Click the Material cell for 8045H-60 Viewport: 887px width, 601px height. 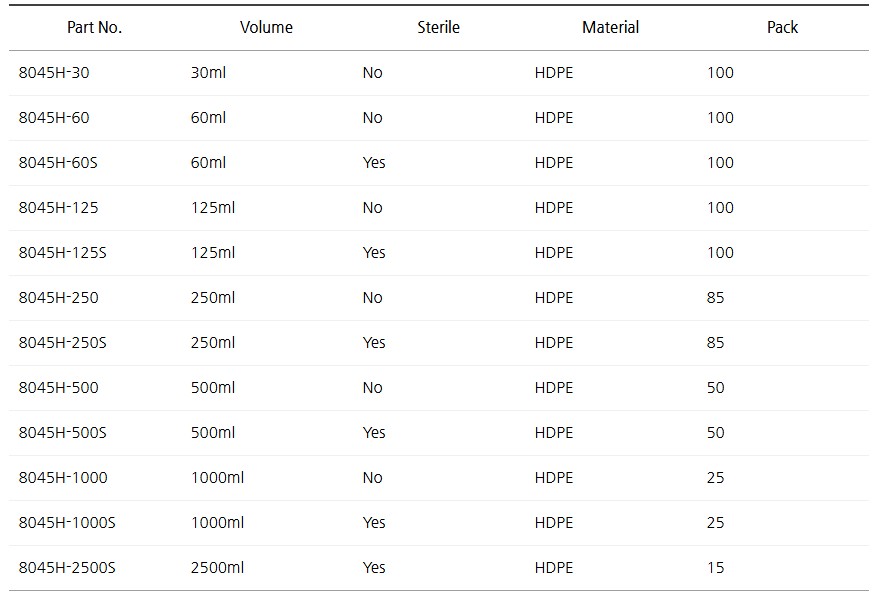click(554, 118)
